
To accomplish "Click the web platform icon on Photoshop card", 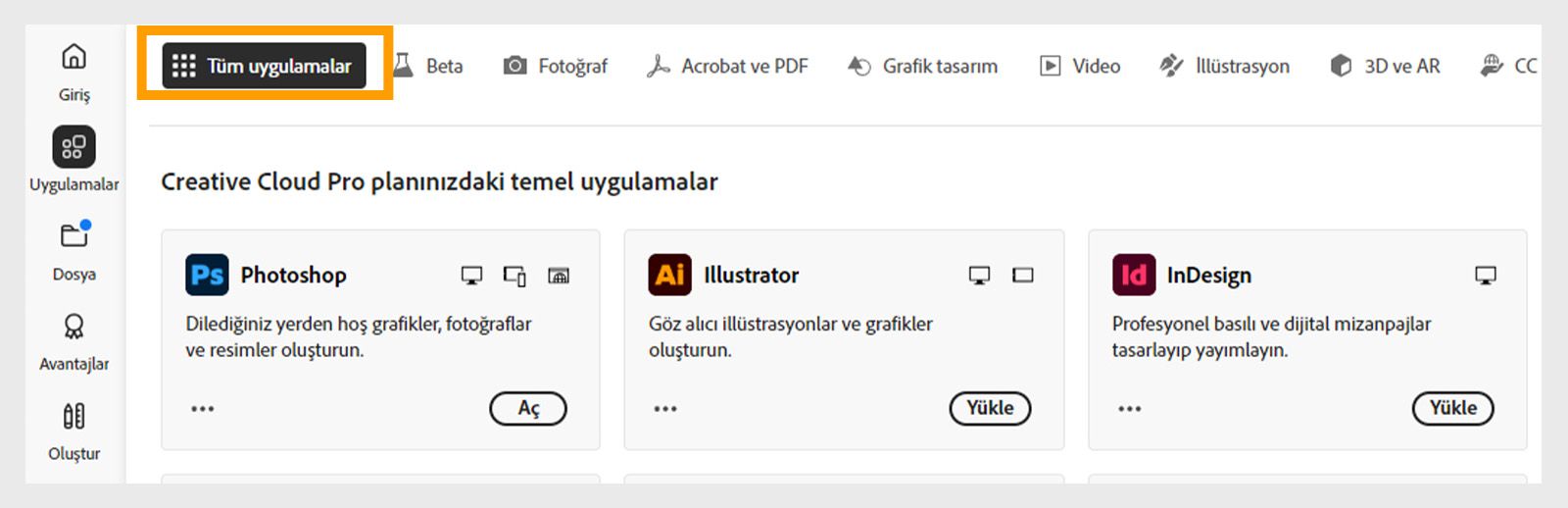I will 559,276.
